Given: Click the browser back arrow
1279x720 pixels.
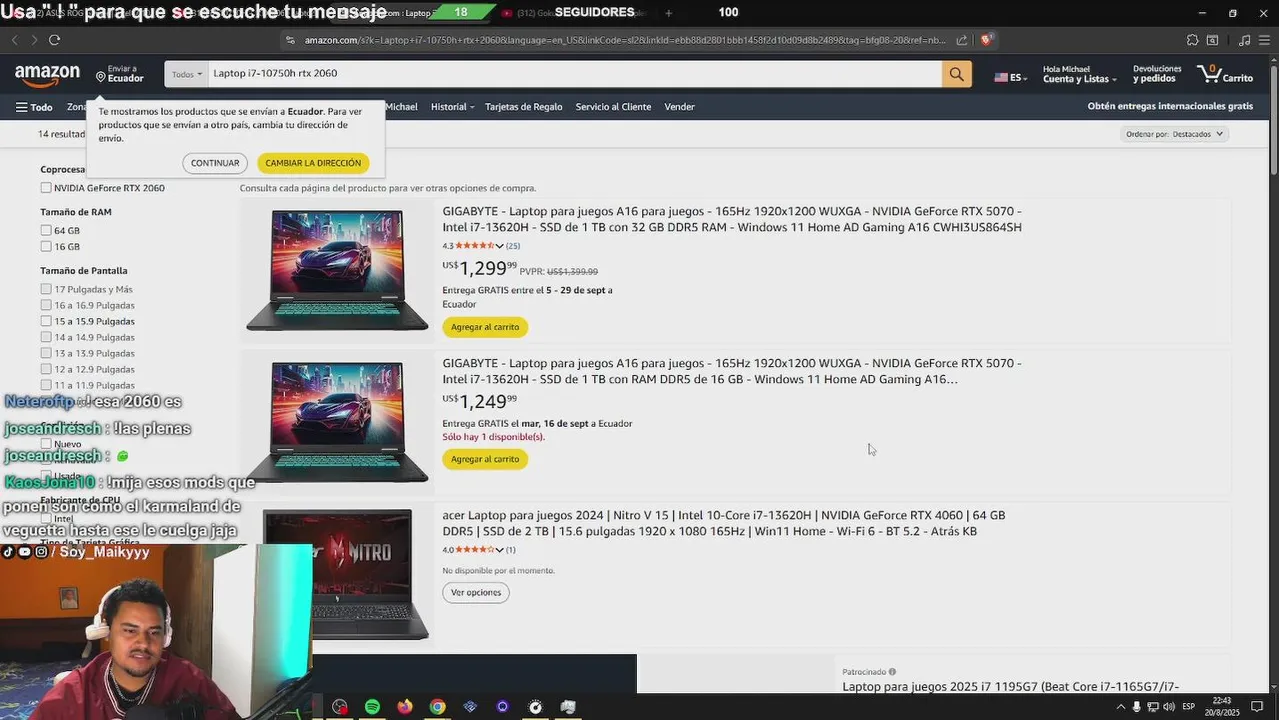Looking at the screenshot, I should point(15,40).
